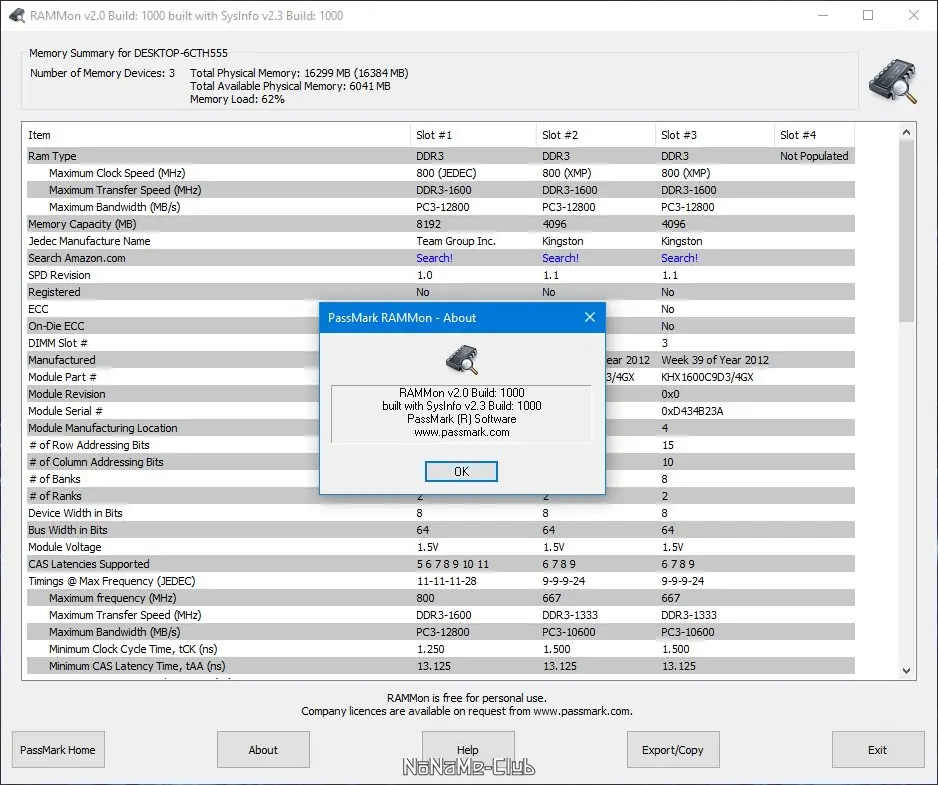
Task: Click 800 (XMP) cell for Slot #2
Action: pos(567,173)
